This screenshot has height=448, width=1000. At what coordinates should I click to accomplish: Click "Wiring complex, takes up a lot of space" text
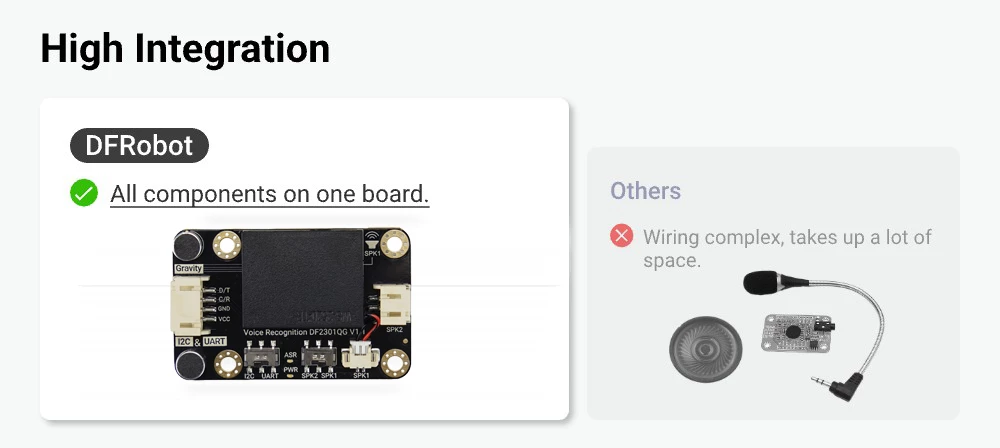786,248
